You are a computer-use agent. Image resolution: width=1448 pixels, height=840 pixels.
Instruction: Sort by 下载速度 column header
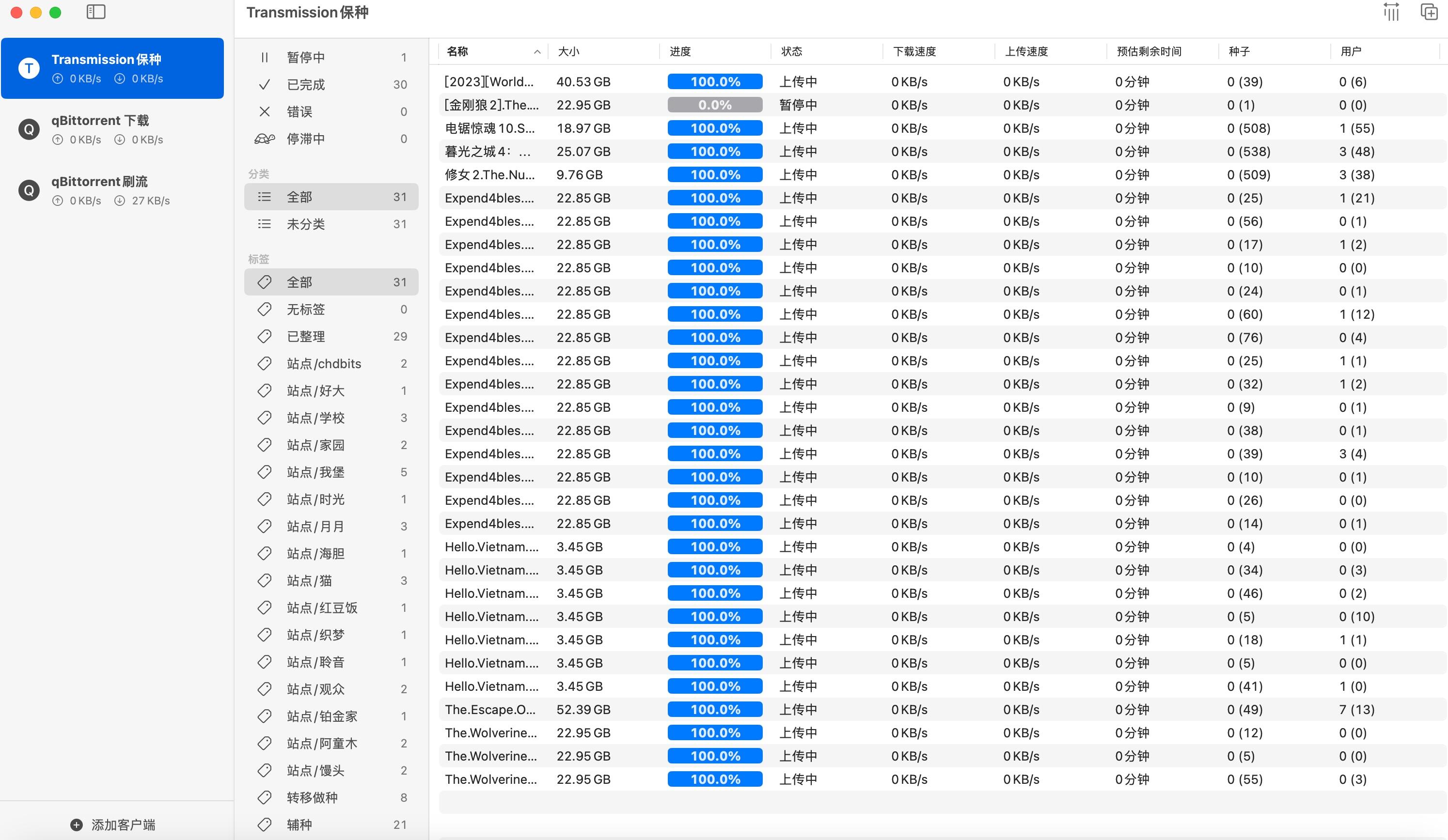(x=939, y=52)
